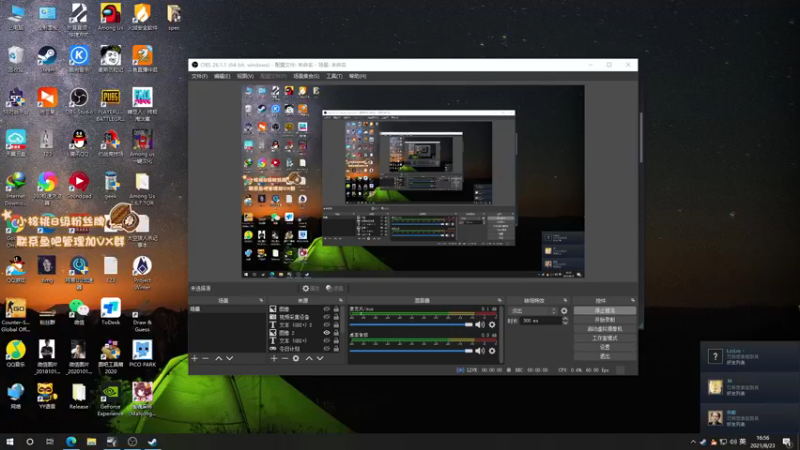Launch Counter-Strike Global Offensive shortcut
Image resolution: width=800 pixels, height=450 pixels.
16,314
